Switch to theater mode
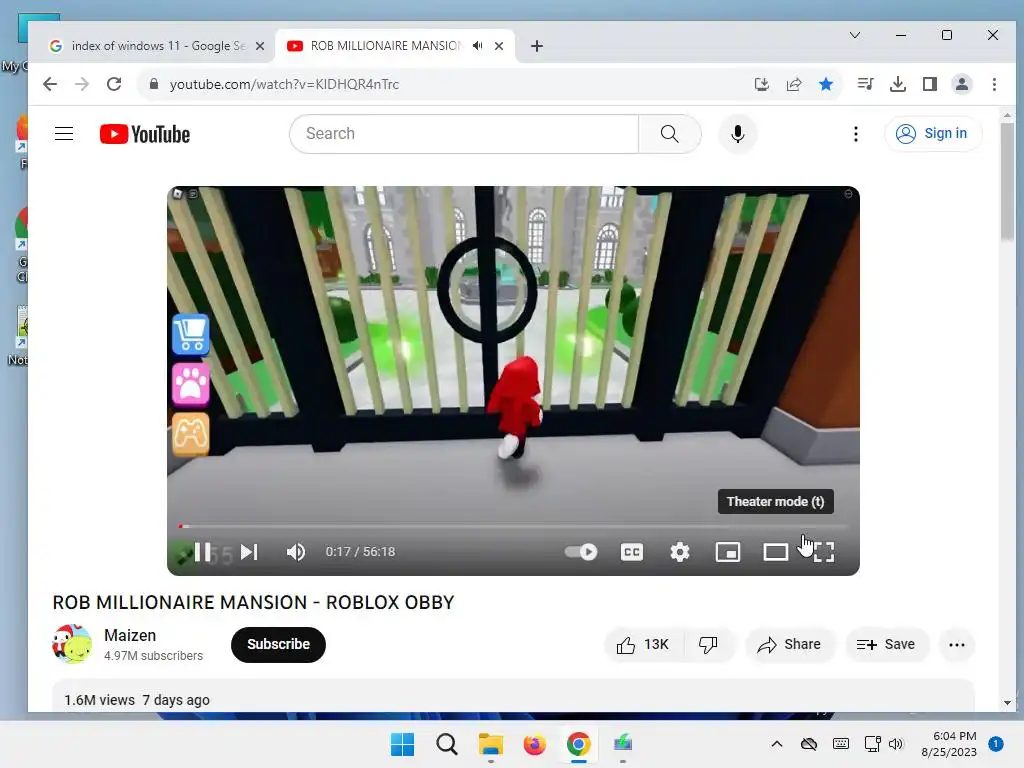The height and width of the screenshot is (768, 1024). coord(775,552)
